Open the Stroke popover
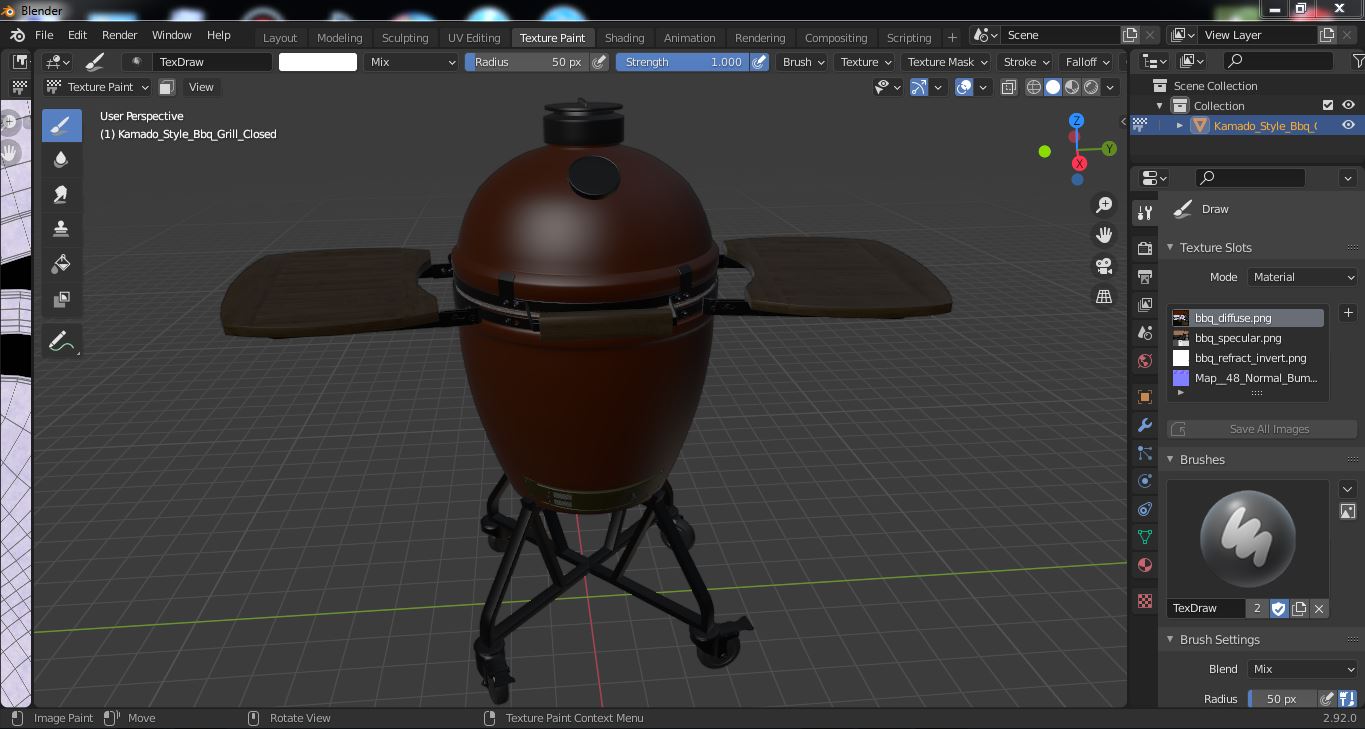This screenshot has height=729, width=1365. point(1026,62)
